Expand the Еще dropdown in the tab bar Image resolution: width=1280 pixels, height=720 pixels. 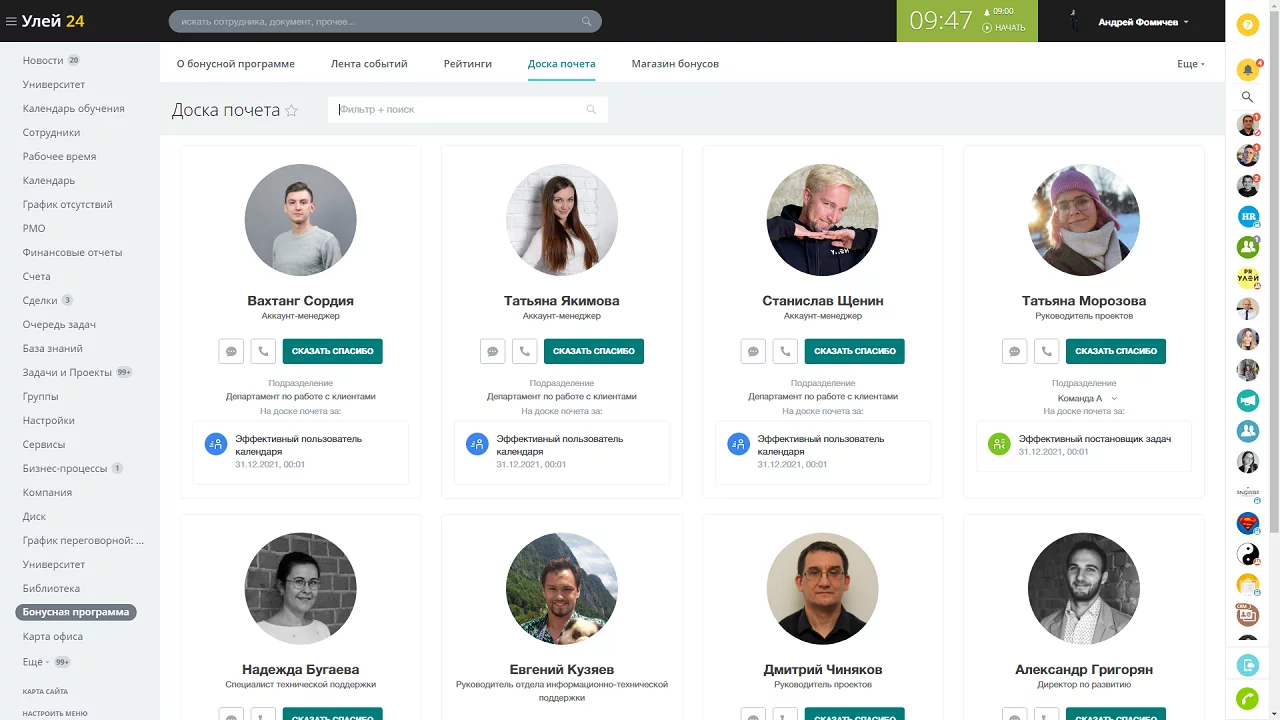[x=1190, y=64]
